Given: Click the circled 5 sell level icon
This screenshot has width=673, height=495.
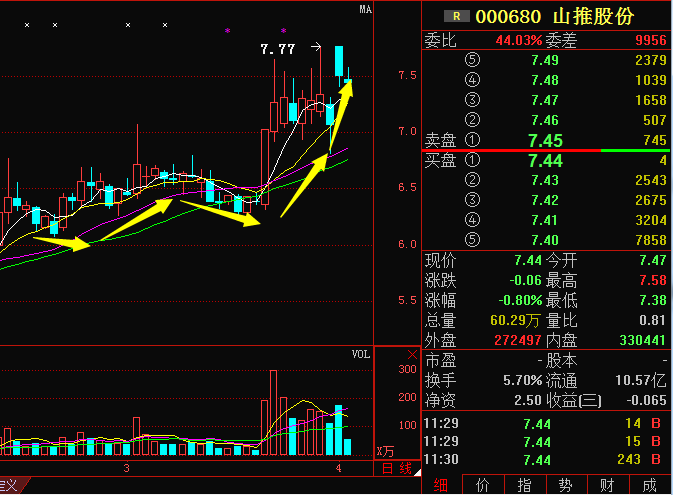Looking at the screenshot, I should (472, 60).
